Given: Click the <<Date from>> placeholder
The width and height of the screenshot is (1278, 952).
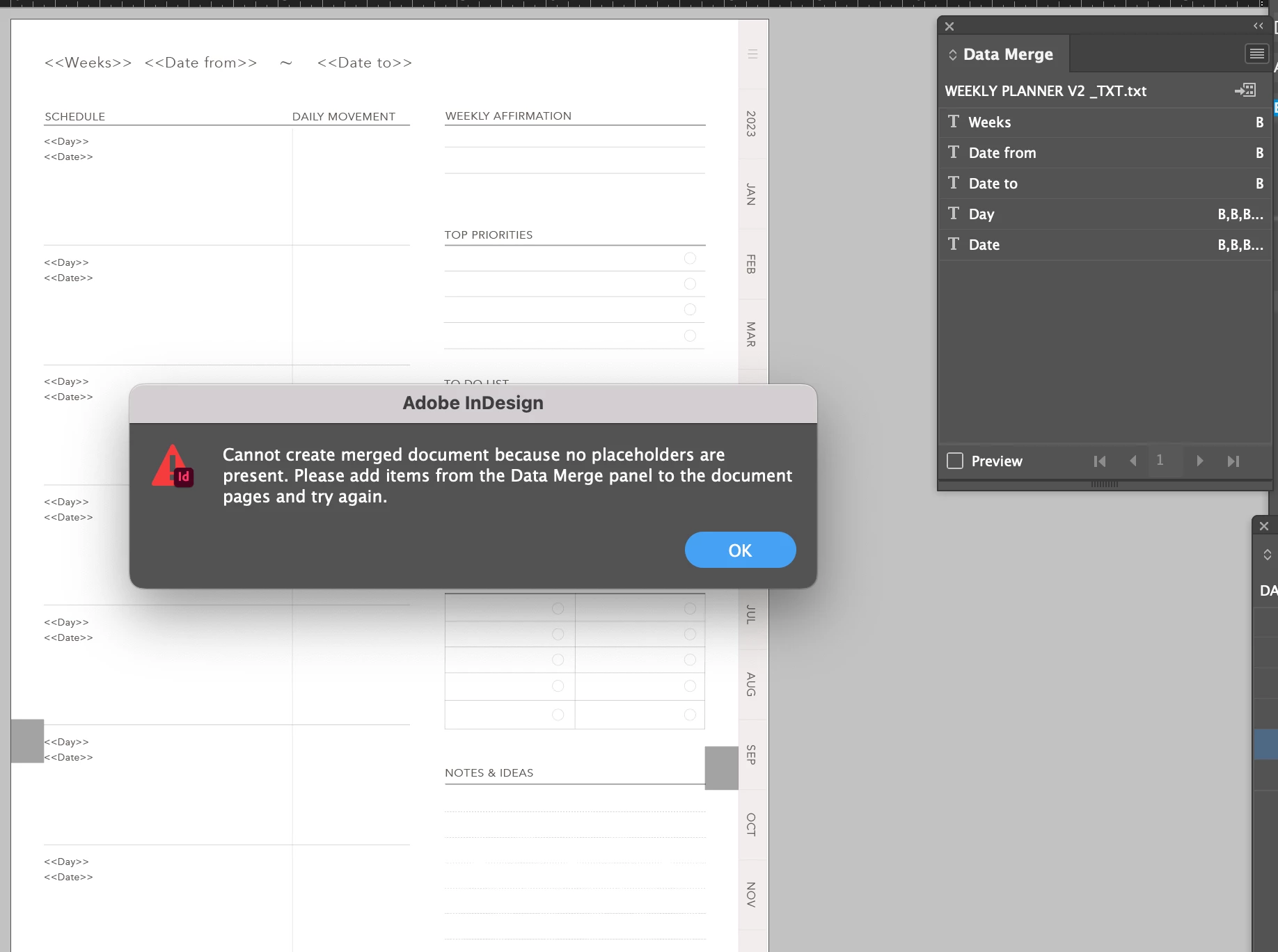Looking at the screenshot, I should pyautogui.click(x=200, y=63).
